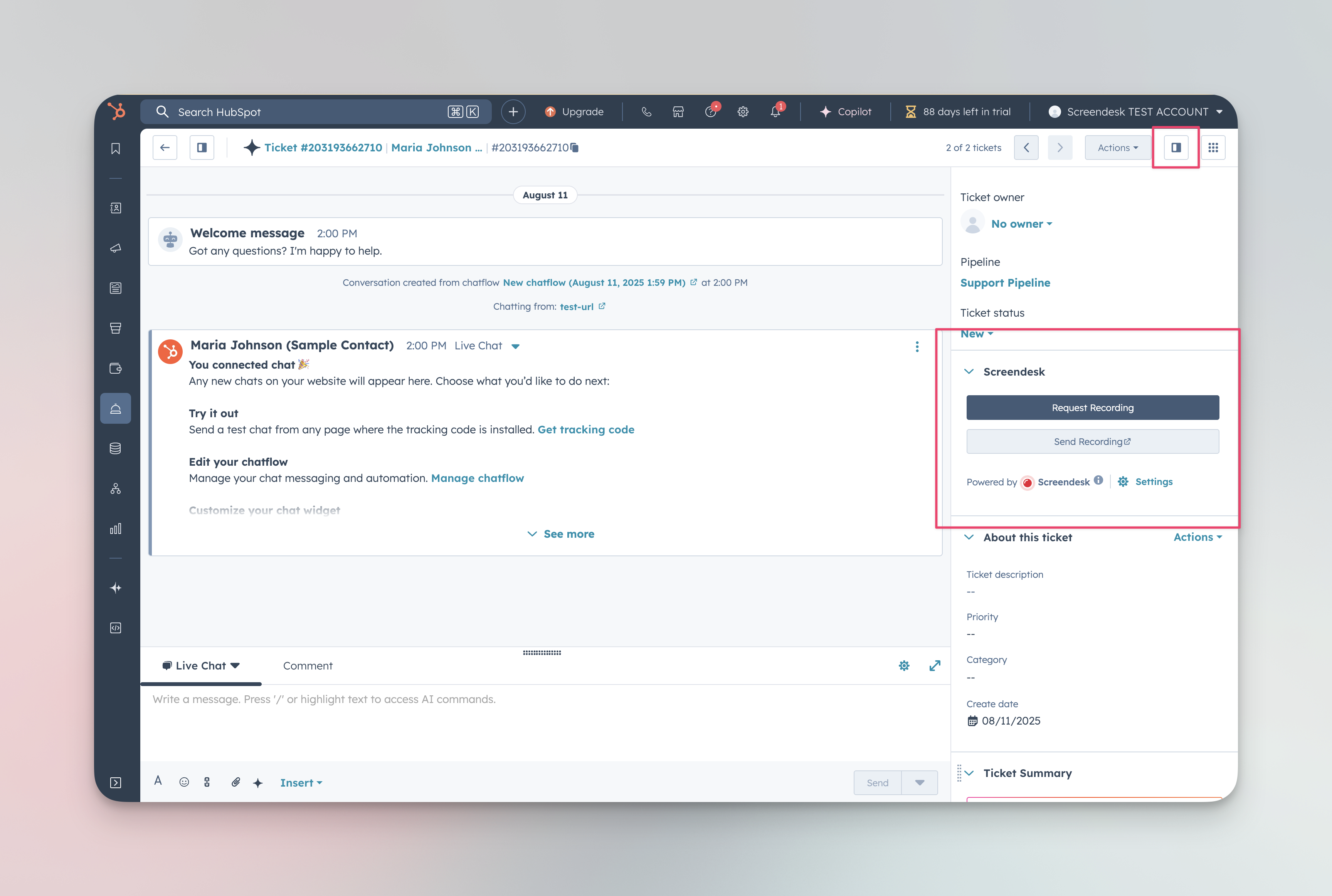
Task: Open the apps grid icon
Action: click(x=1213, y=148)
